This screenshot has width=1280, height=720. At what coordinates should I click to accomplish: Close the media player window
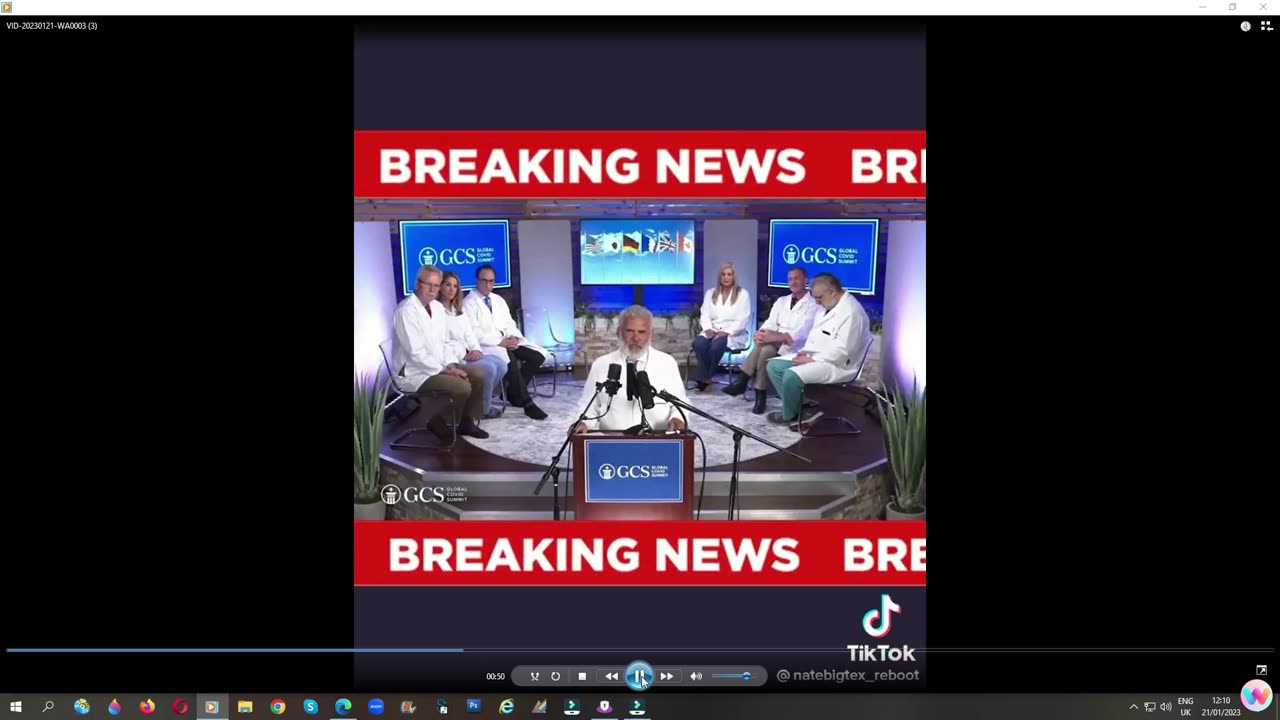pyautogui.click(x=1263, y=7)
